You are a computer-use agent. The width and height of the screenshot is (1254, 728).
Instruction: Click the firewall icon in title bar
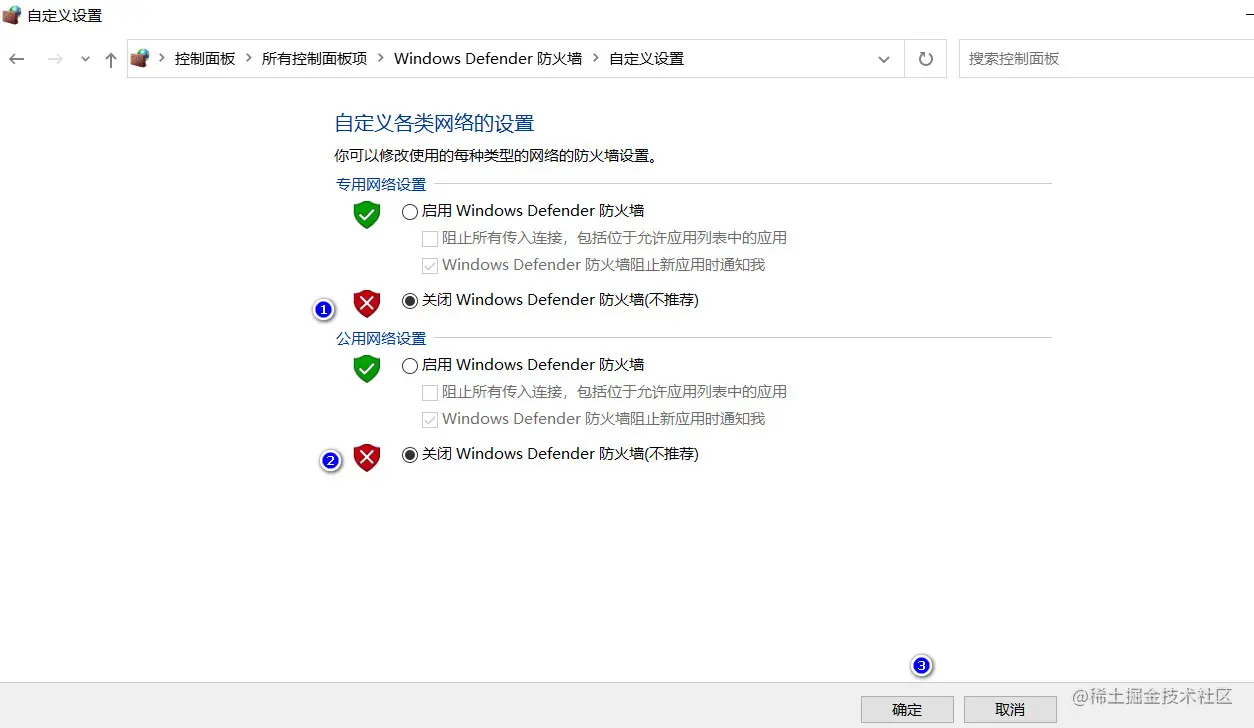tap(12, 15)
